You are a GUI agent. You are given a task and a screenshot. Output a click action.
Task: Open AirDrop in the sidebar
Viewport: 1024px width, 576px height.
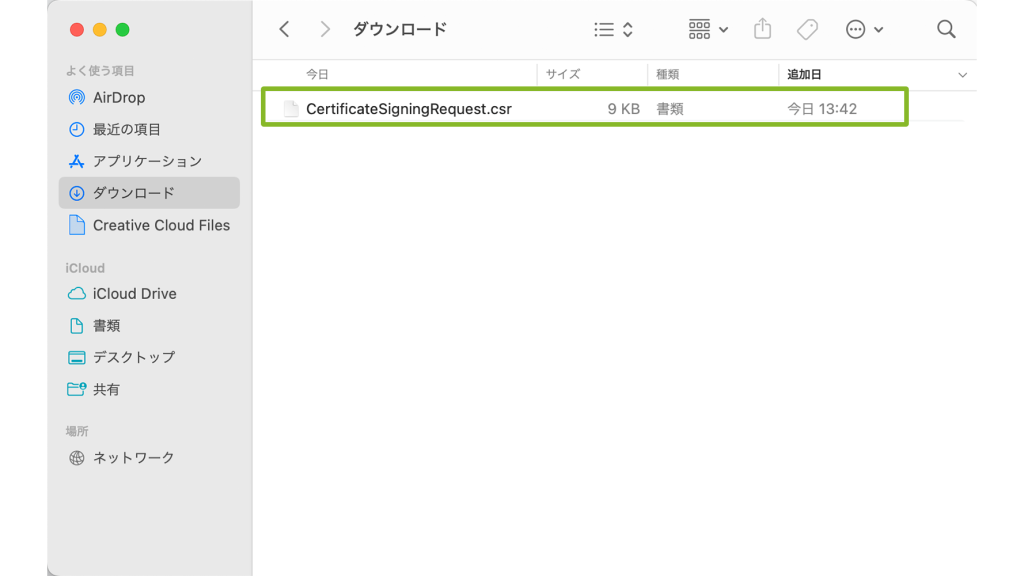tap(118, 98)
